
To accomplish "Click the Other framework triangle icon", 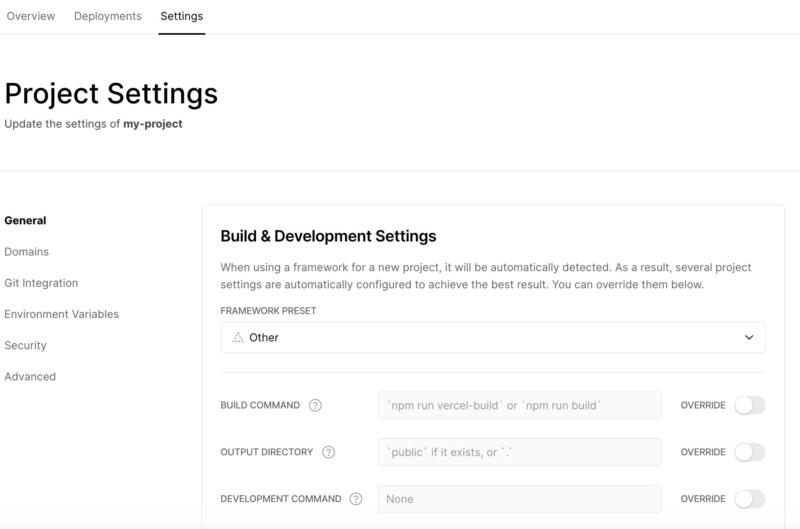I will point(238,338).
